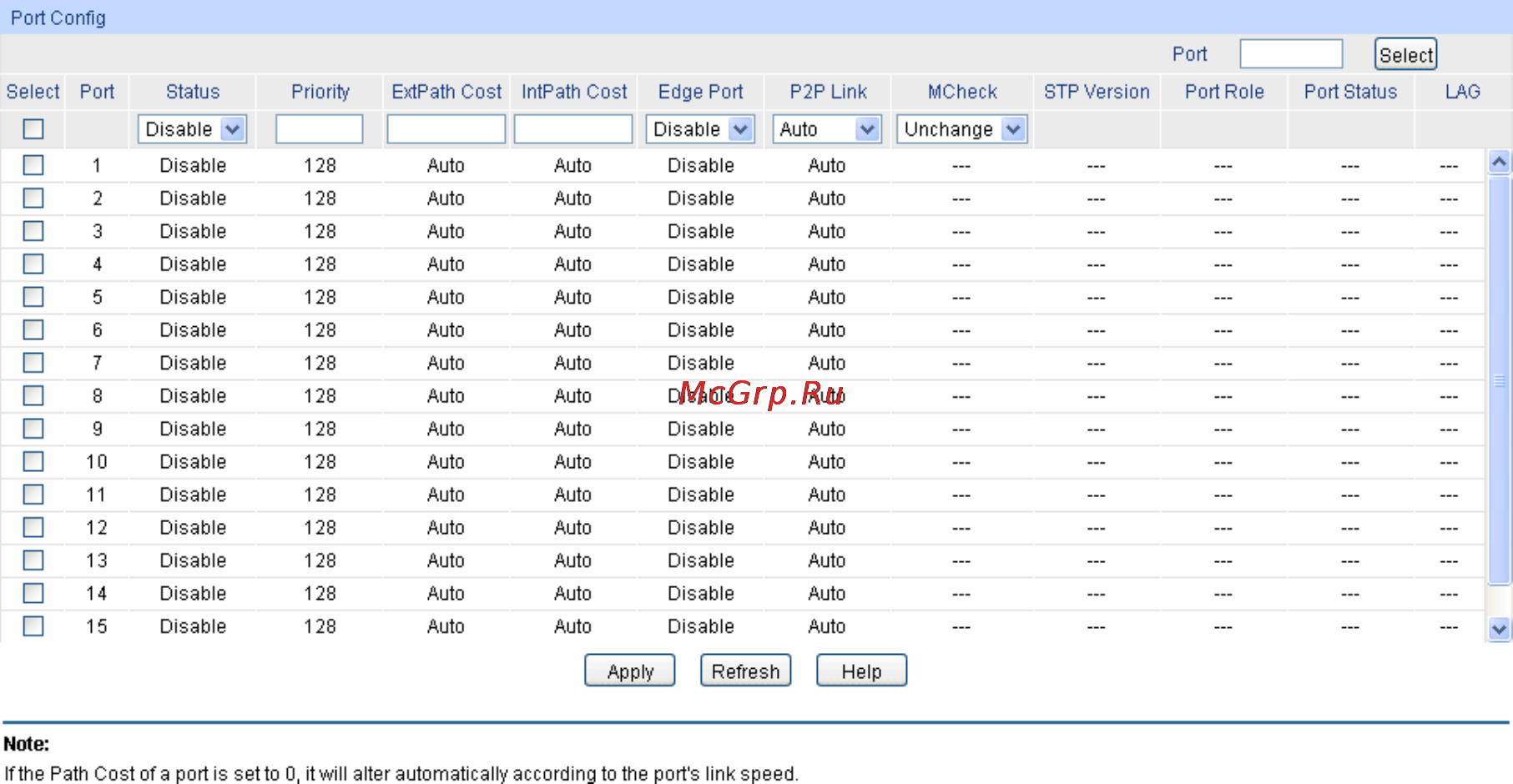Click the Priority column header
The height and width of the screenshot is (784, 1513).
point(320,92)
